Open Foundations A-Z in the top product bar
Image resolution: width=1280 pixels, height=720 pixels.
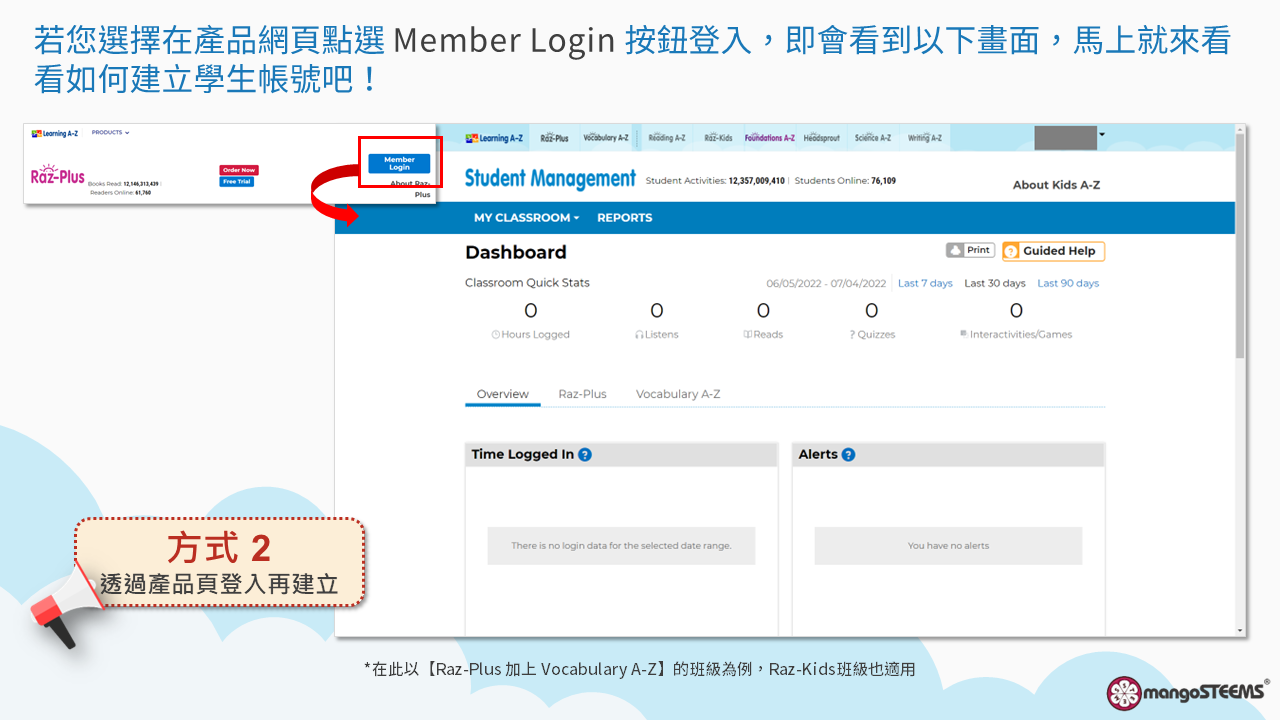(770, 138)
